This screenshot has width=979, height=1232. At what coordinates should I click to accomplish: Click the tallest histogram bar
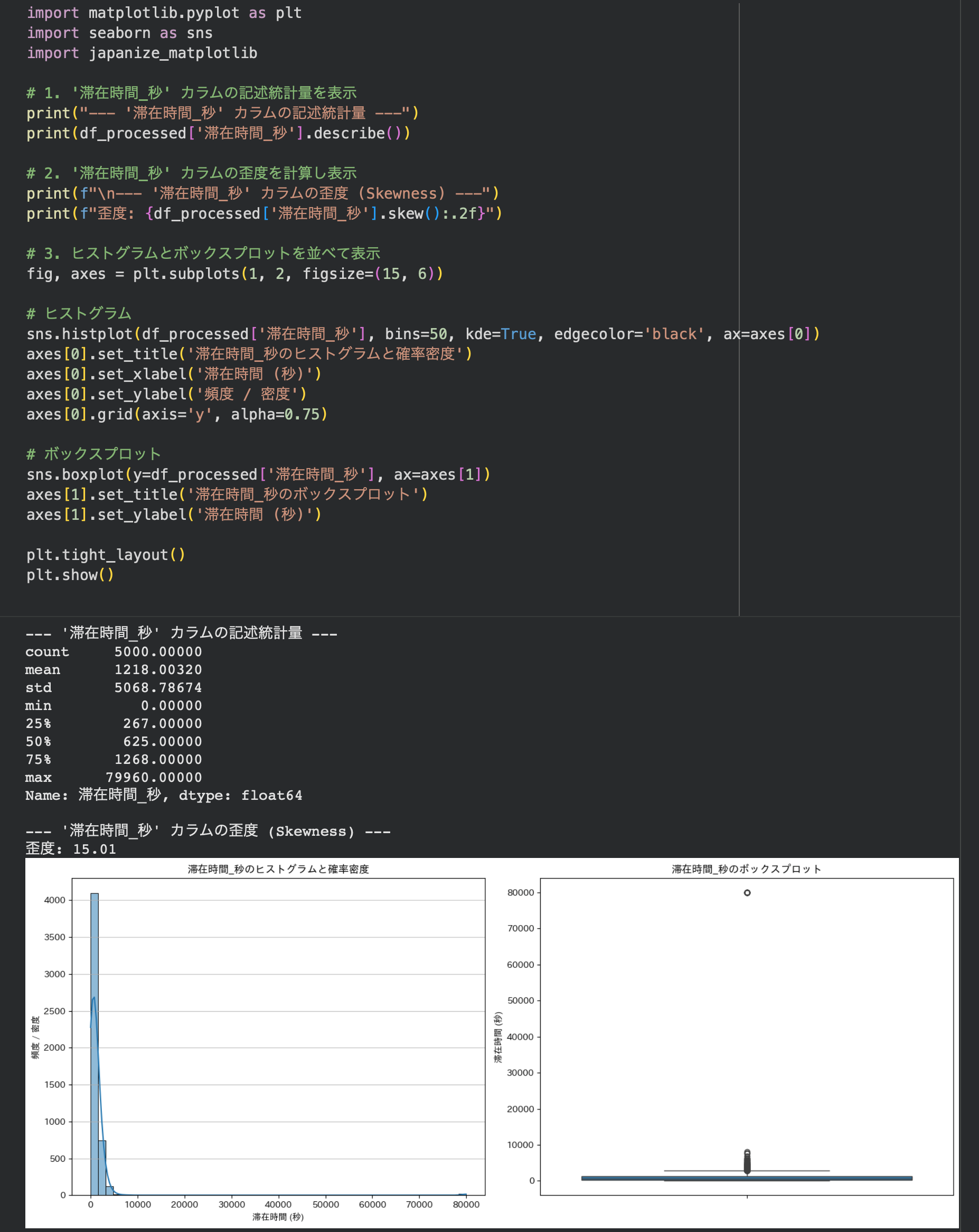tap(94, 1044)
